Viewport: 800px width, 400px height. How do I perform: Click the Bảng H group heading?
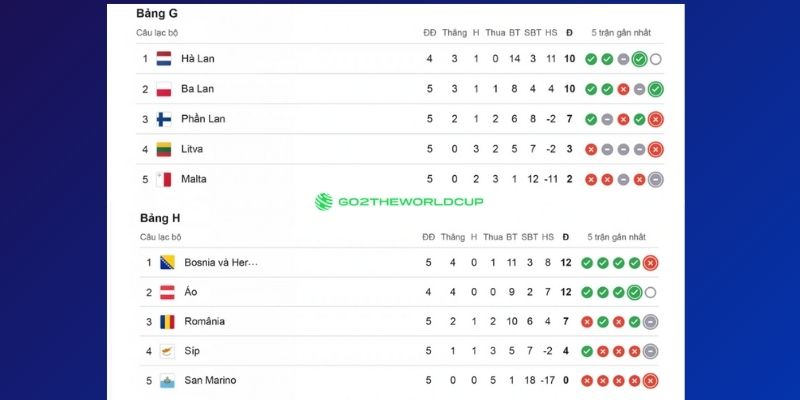pyautogui.click(x=160, y=218)
